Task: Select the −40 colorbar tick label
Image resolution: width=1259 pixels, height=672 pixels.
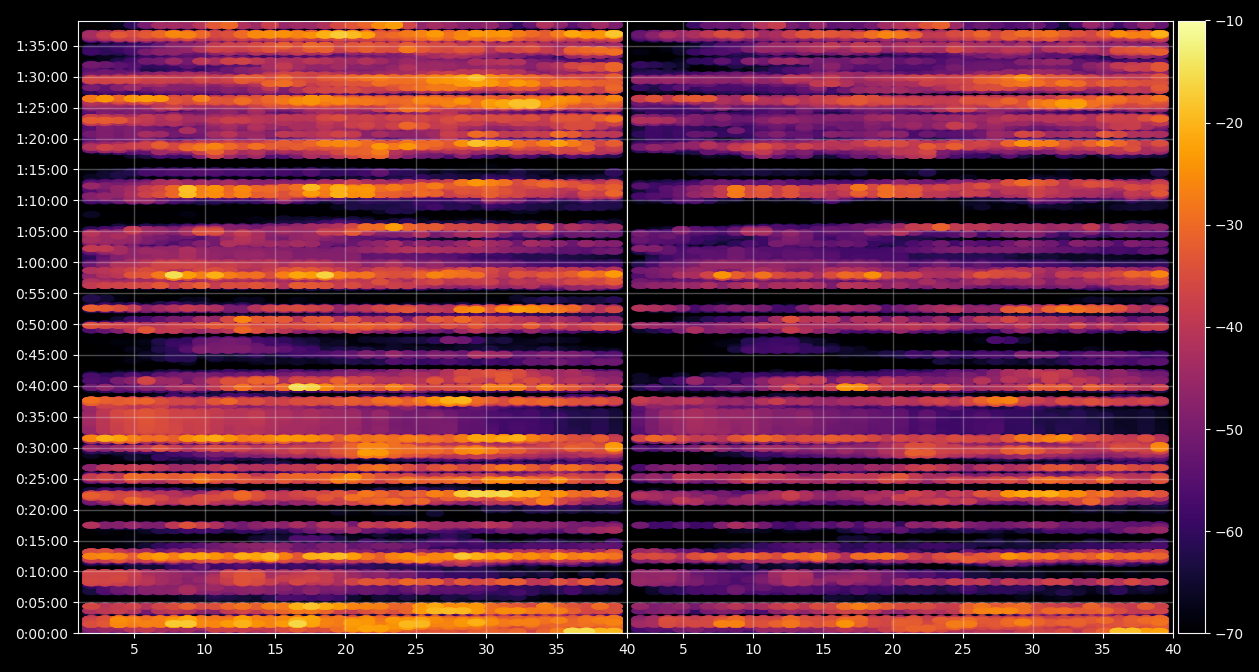Action: [1230, 327]
